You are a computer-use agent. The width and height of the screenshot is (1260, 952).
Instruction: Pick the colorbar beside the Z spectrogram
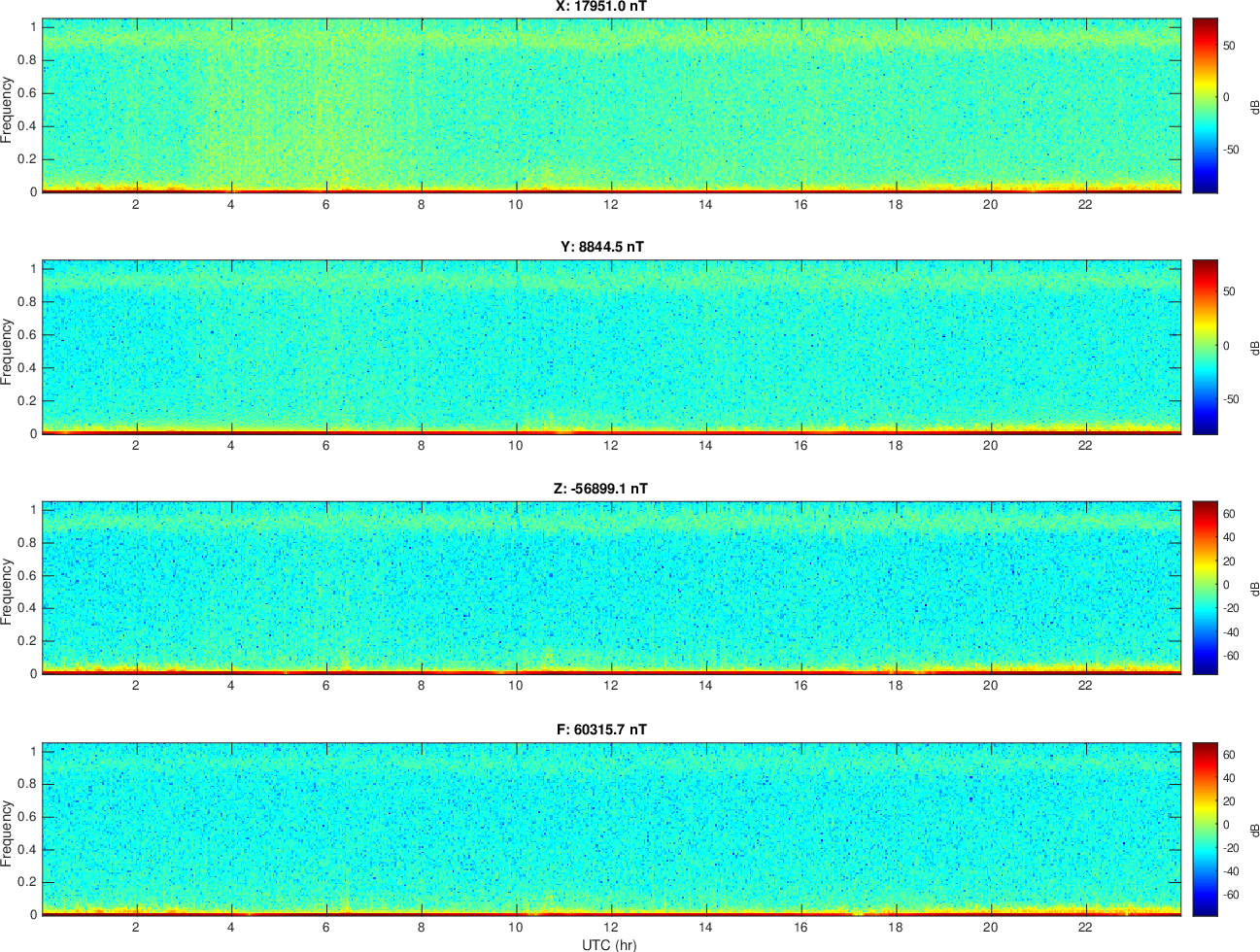tap(1205, 588)
